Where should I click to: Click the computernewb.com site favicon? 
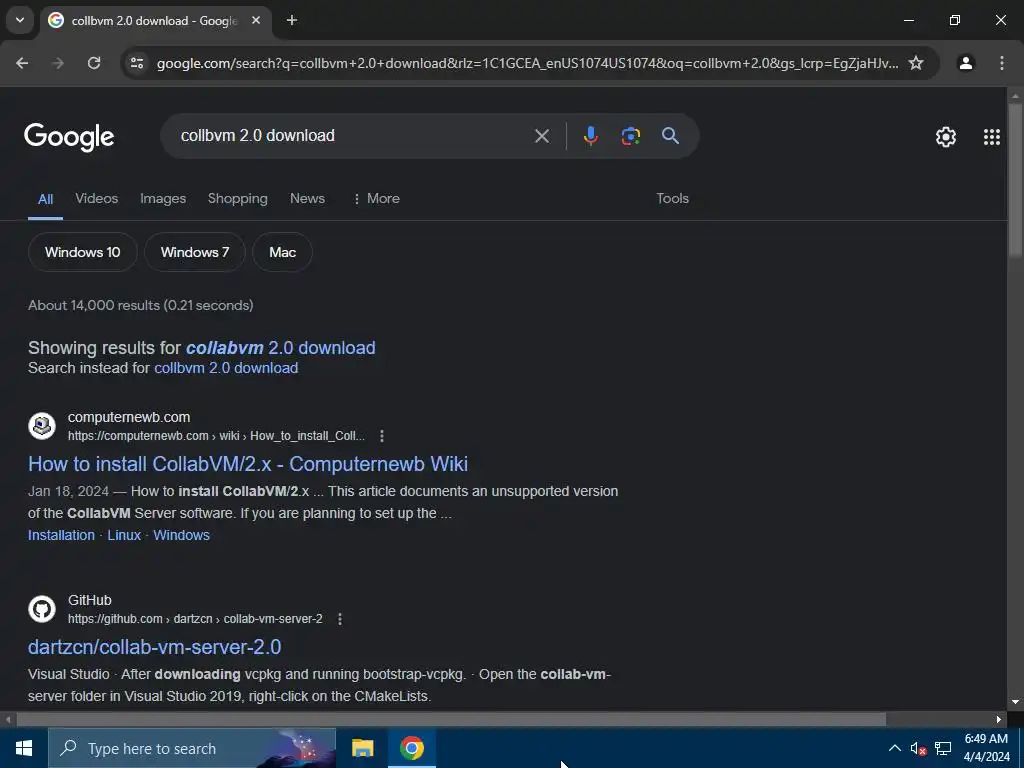coord(42,426)
